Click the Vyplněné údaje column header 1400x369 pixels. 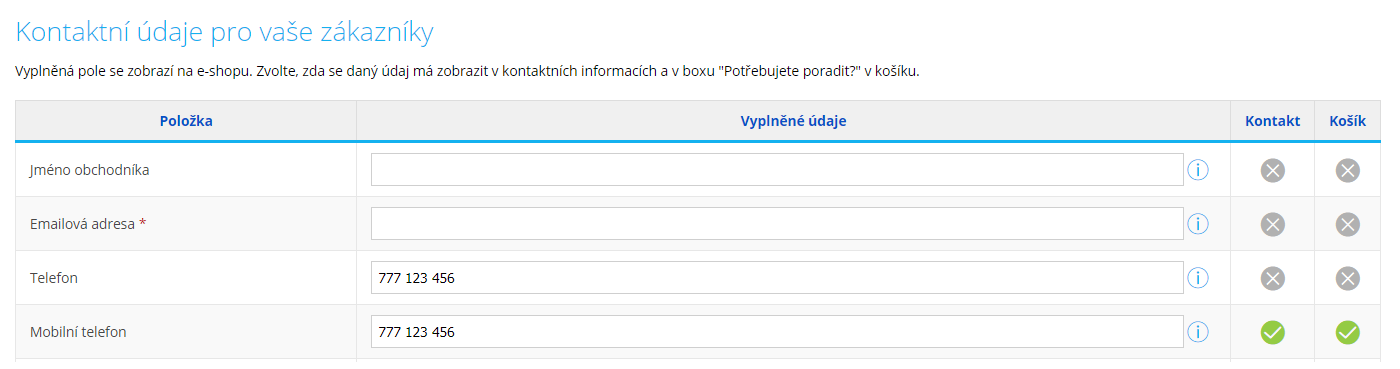(x=793, y=121)
